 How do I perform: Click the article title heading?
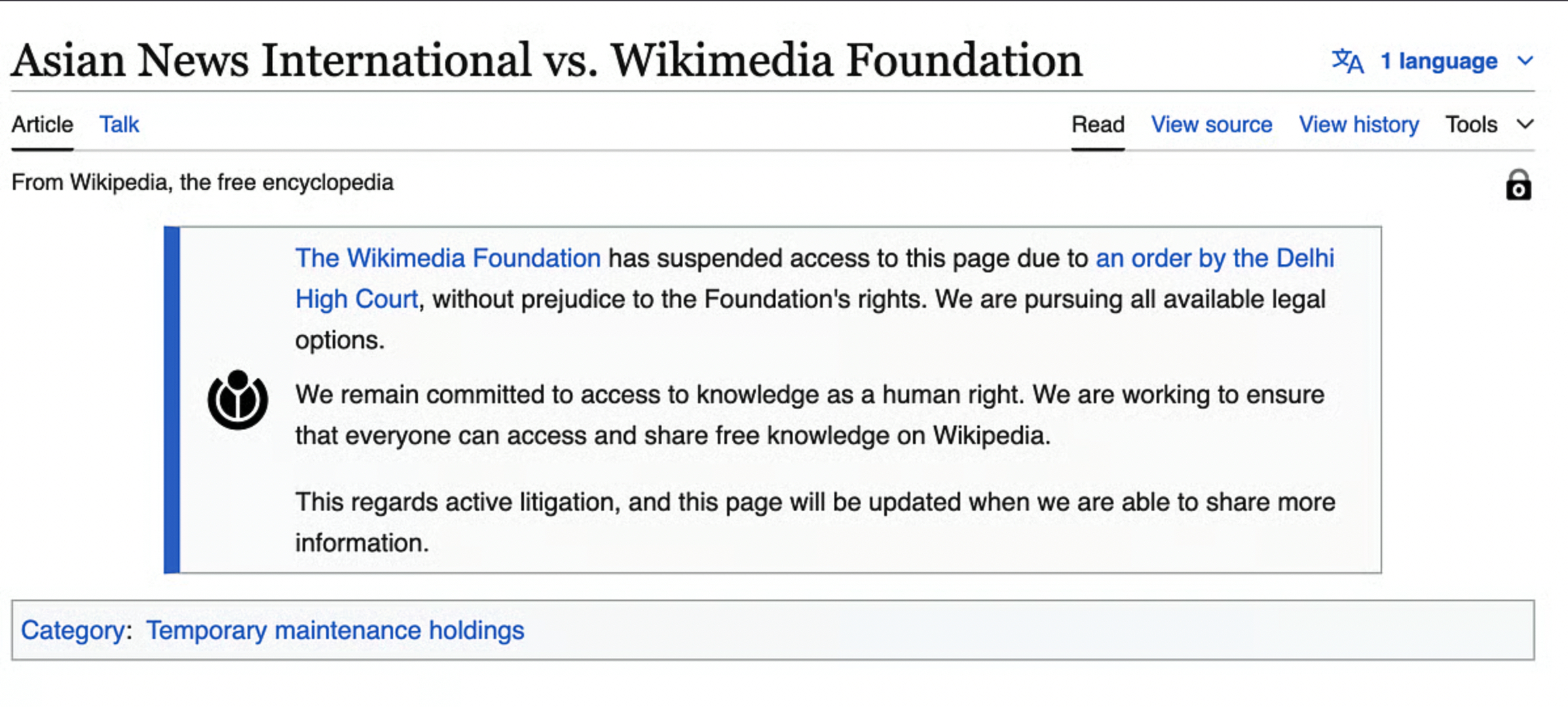click(x=547, y=60)
